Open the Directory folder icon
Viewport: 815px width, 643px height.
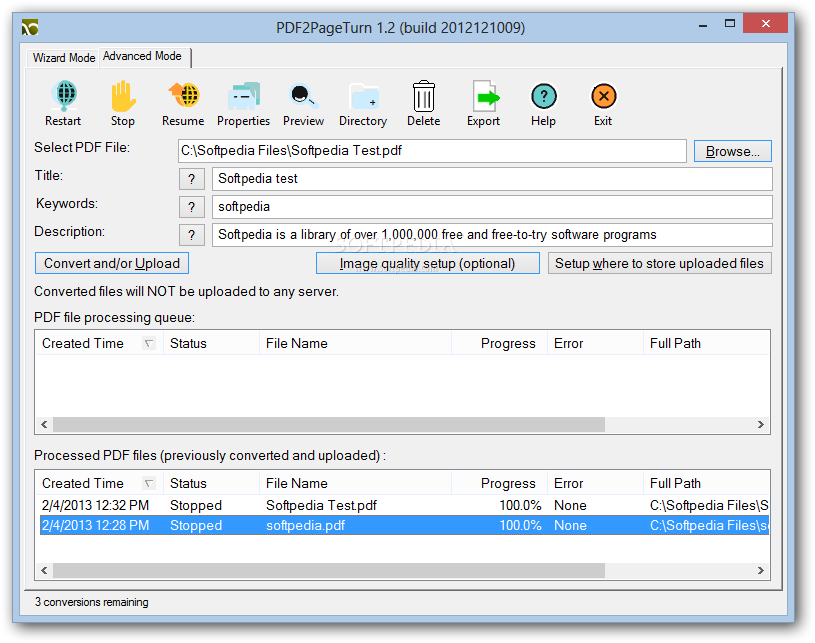[x=363, y=96]
